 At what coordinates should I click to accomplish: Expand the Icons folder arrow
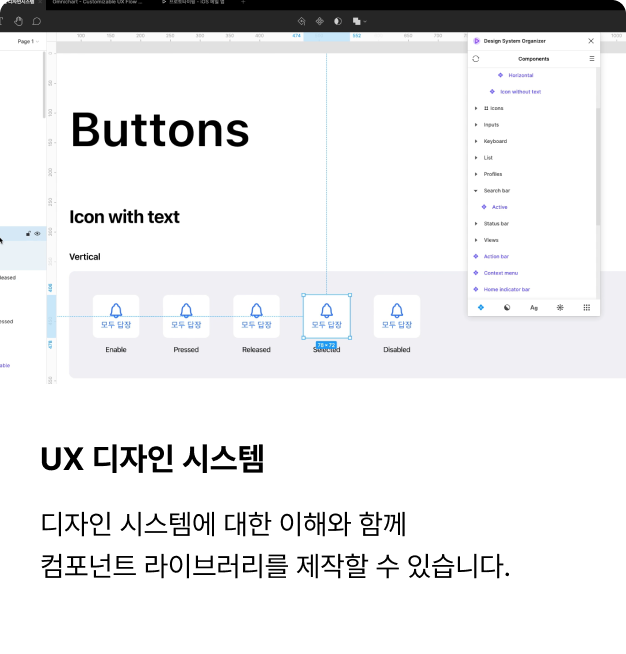pyautogui.click(x=476, y=108)
